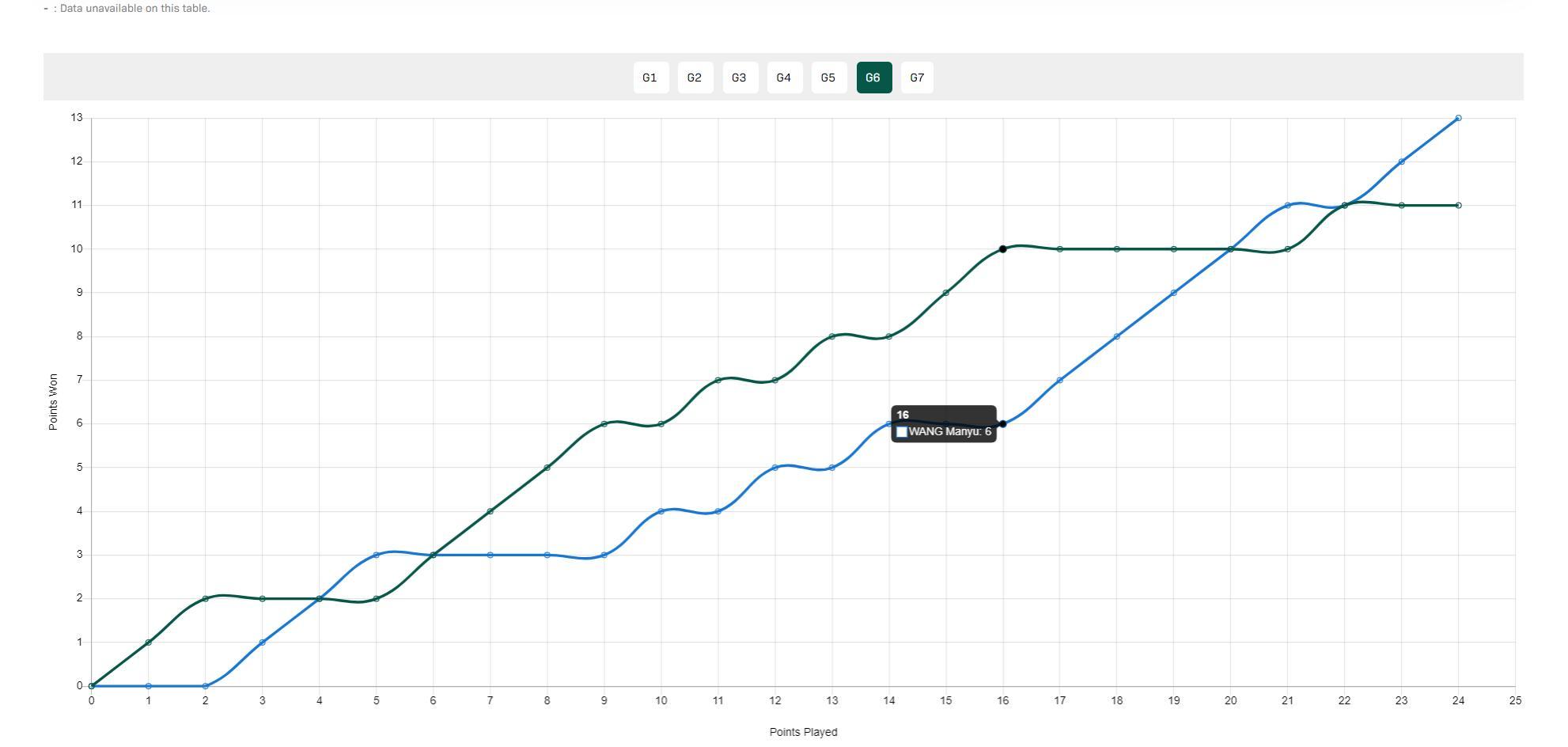Viewport: 1568px width, 747px height.
Task: Select the G2 game tab
Action: [695, 78]
